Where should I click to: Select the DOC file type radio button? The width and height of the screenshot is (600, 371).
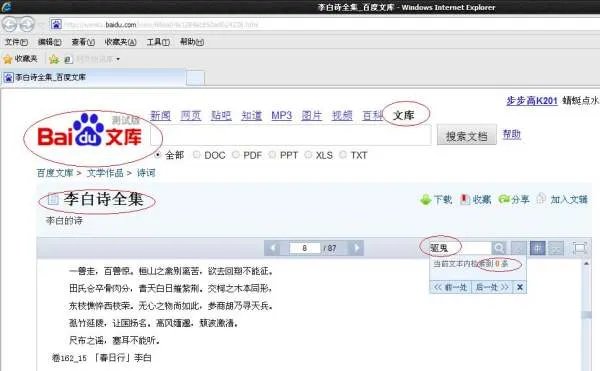tap(197, 155)
